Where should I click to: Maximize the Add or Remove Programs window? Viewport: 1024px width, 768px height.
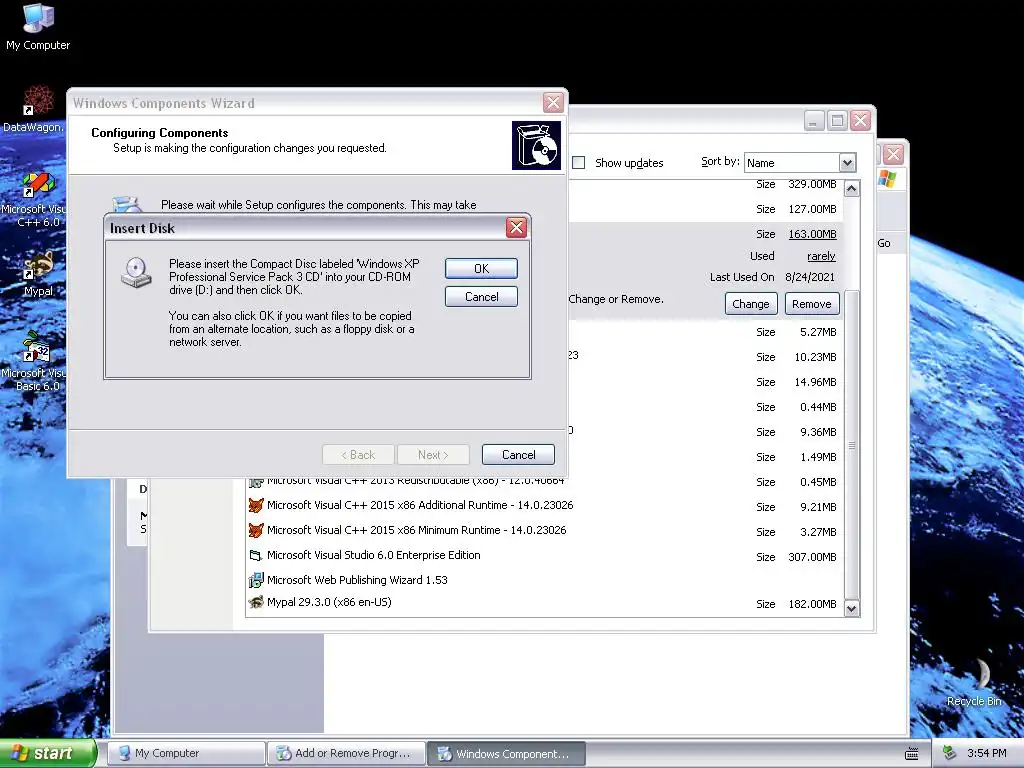click(837, 121)
